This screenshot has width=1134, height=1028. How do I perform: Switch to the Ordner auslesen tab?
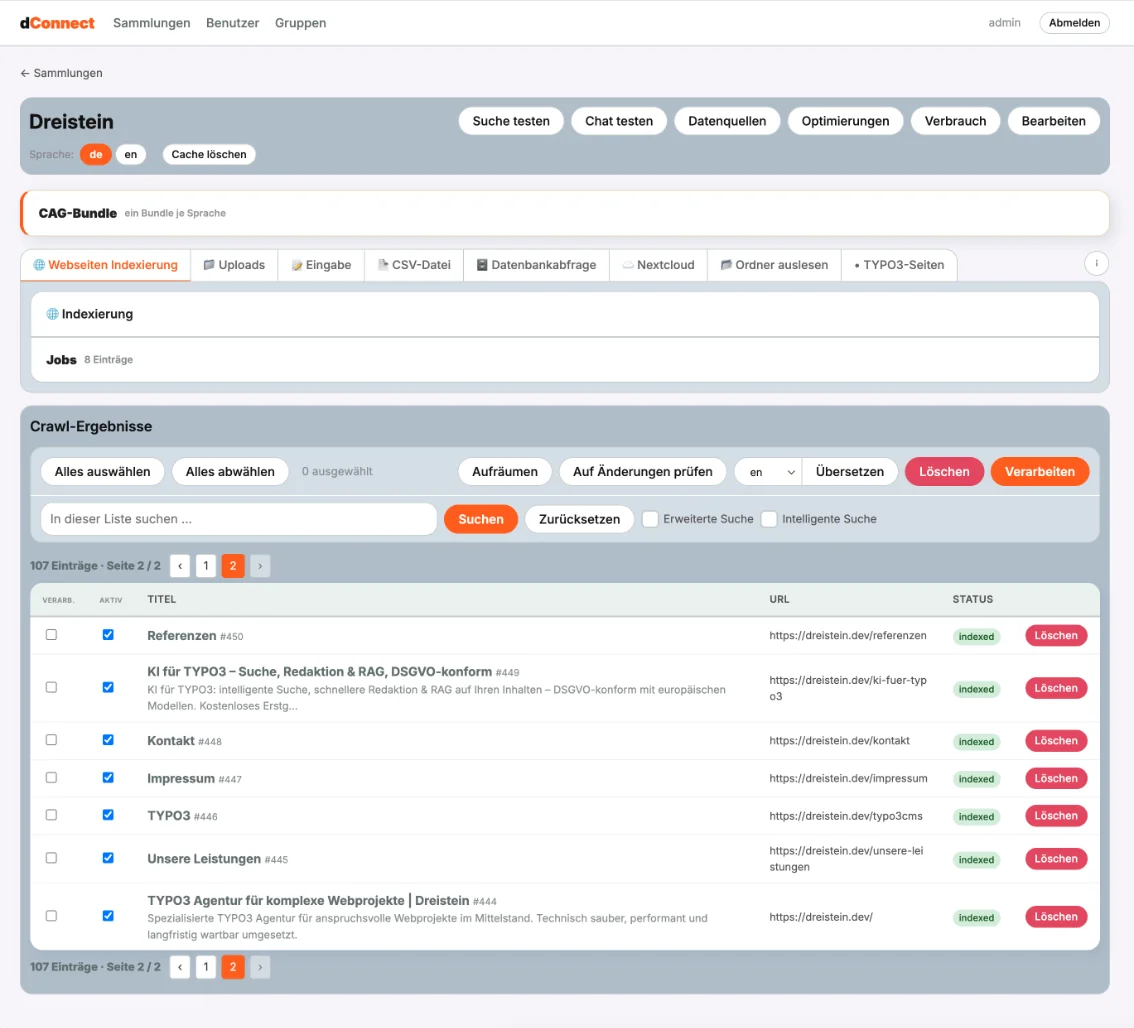click(775, 265)
